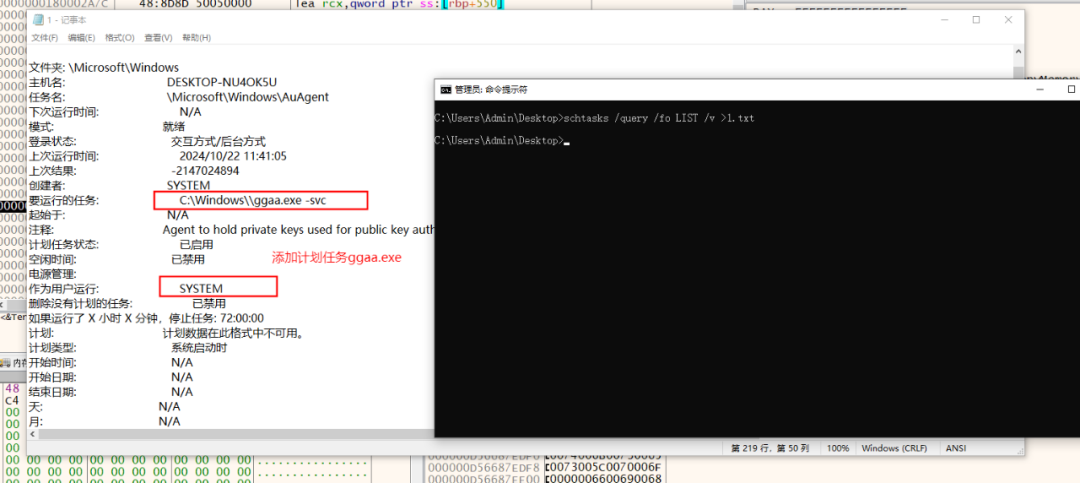Click the Windows (CRLF) status entry
This screenshot has height=483, width=1080.
[894, 448]
